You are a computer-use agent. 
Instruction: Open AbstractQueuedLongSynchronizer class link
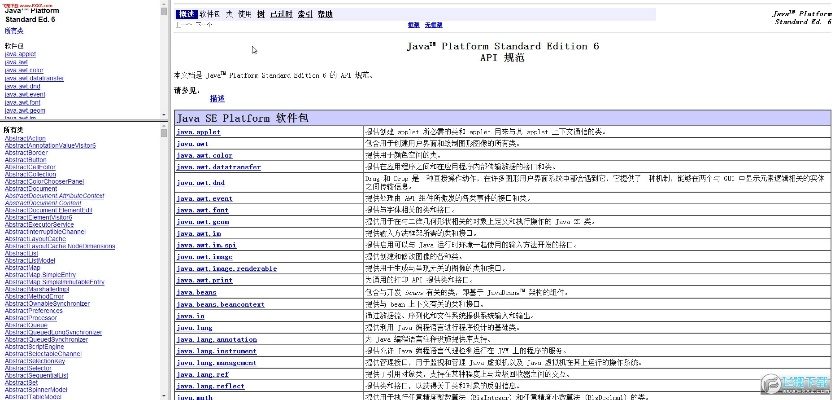click(x=53, y=332)
